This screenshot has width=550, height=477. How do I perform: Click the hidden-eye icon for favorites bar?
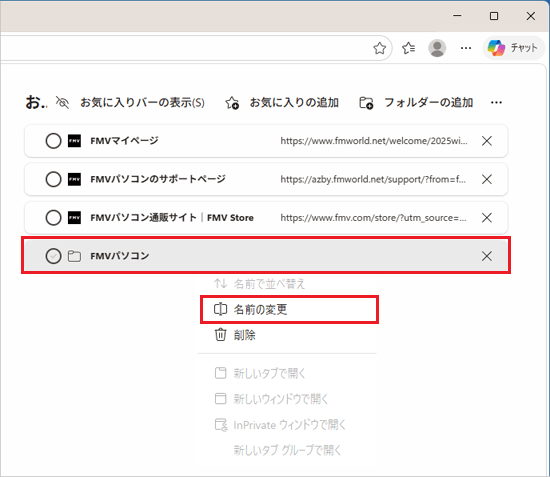(62, 102)
